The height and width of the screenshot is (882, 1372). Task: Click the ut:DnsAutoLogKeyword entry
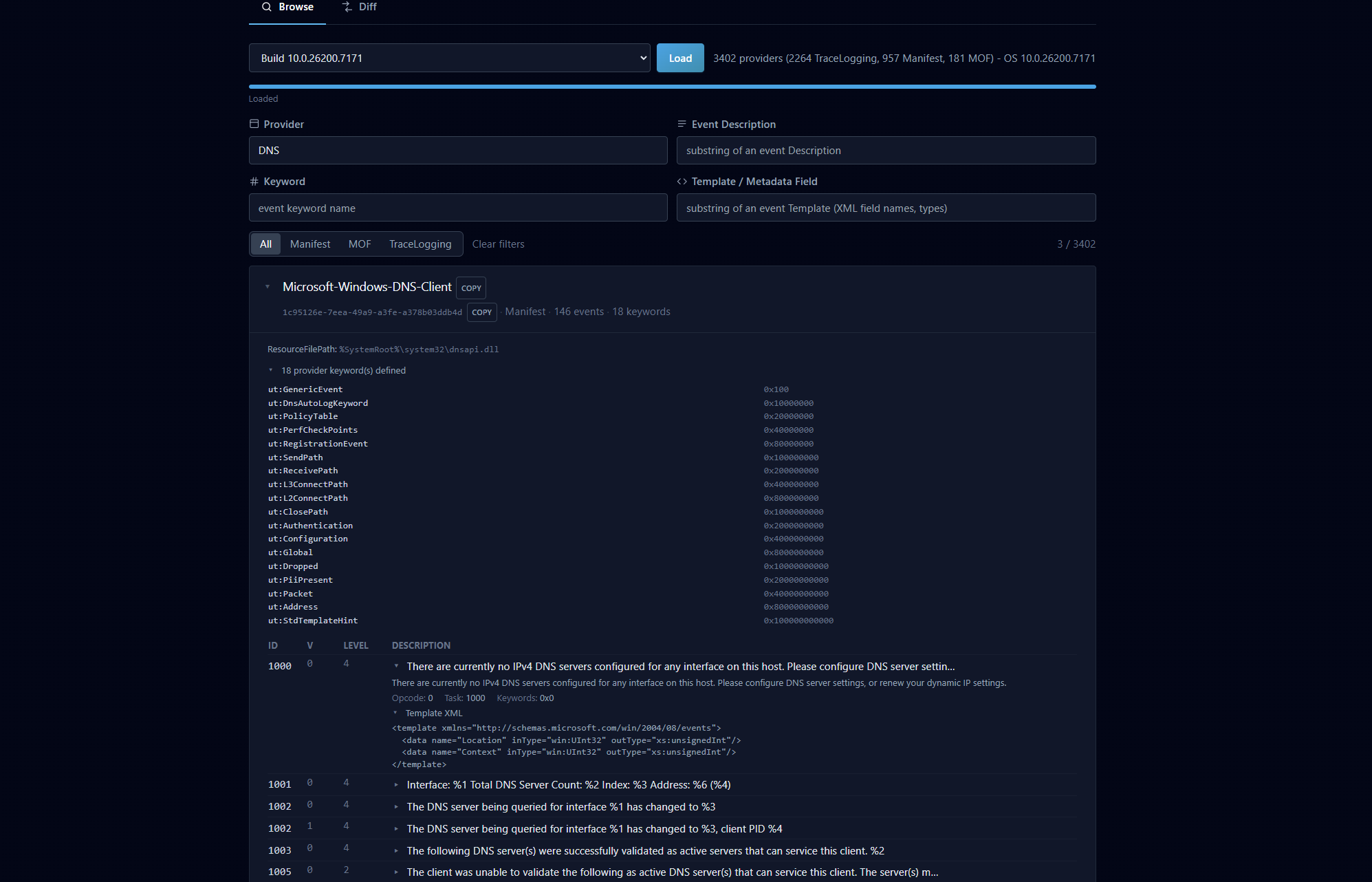click(318, 403)
